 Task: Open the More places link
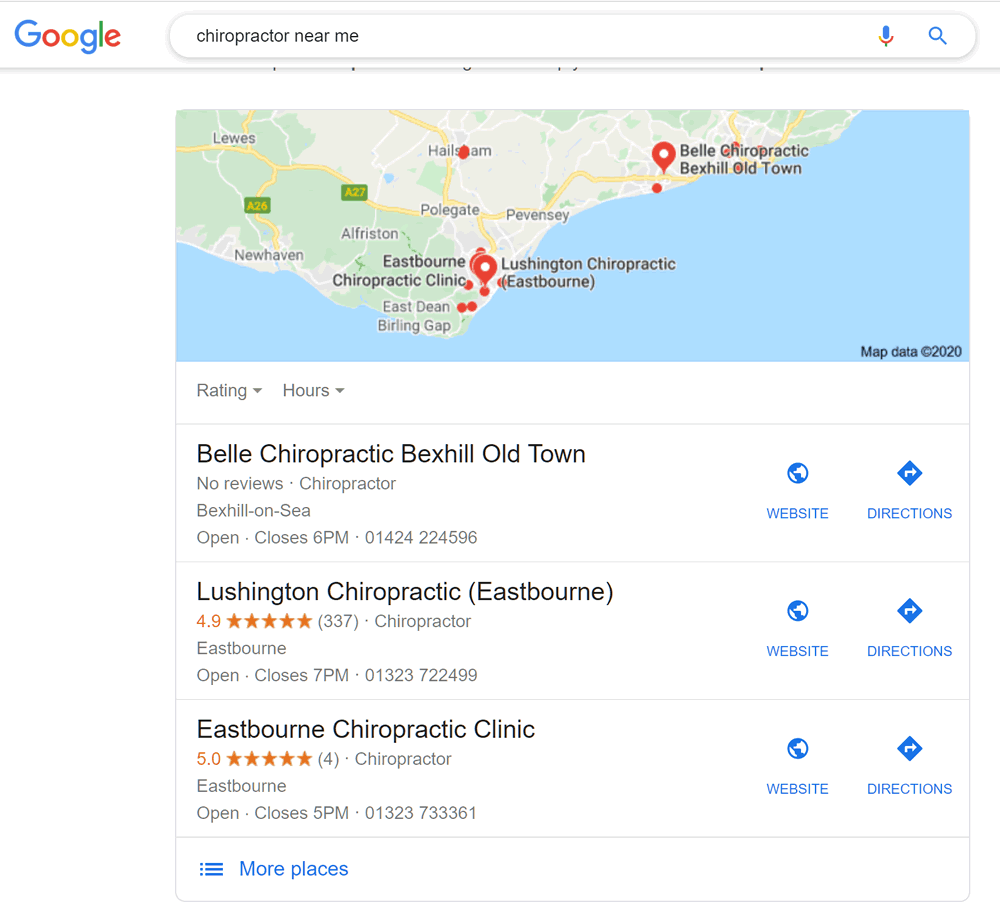293,869
